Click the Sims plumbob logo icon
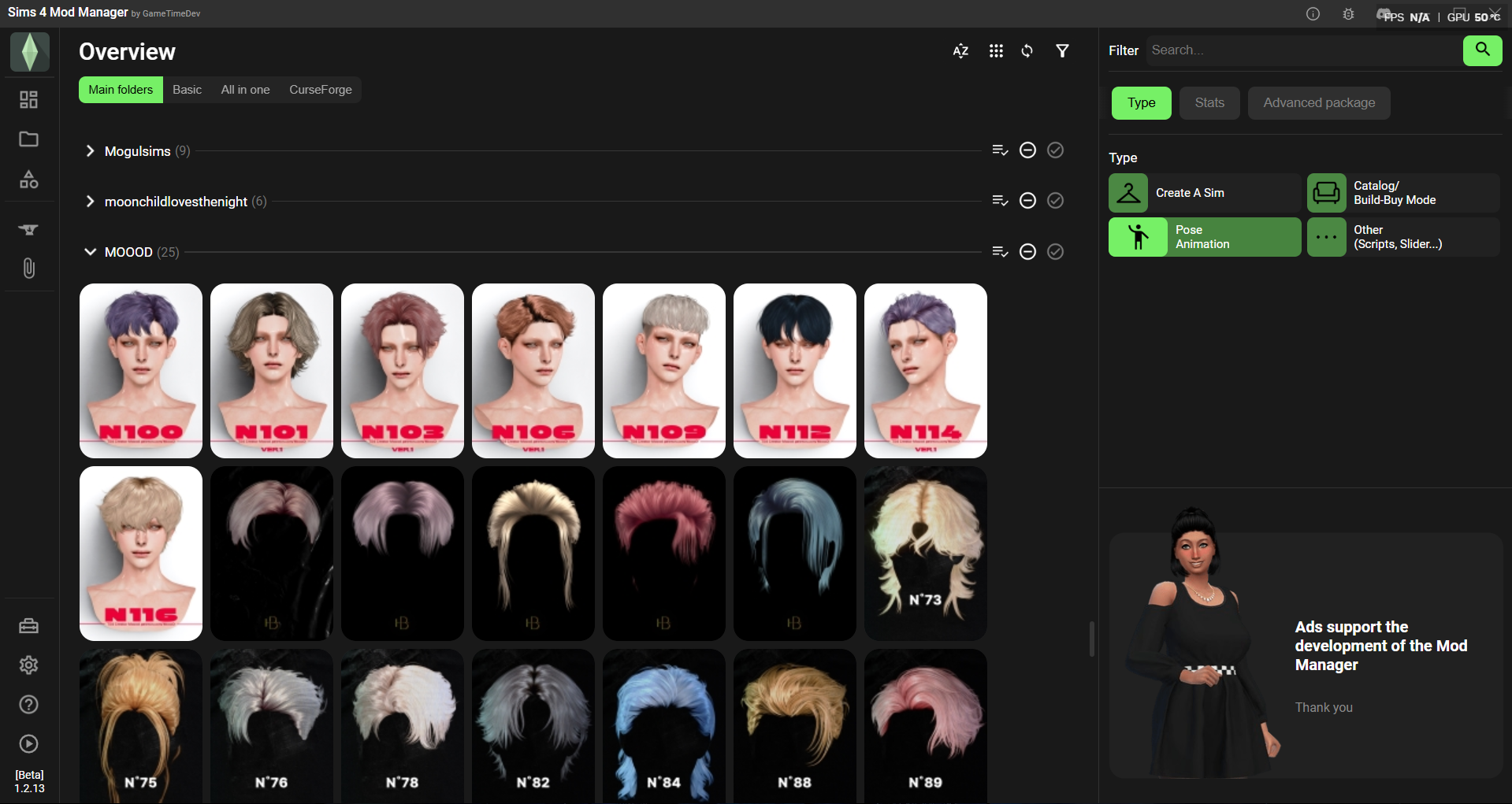This screenshot has width=1512, height=804. point(30,52)
